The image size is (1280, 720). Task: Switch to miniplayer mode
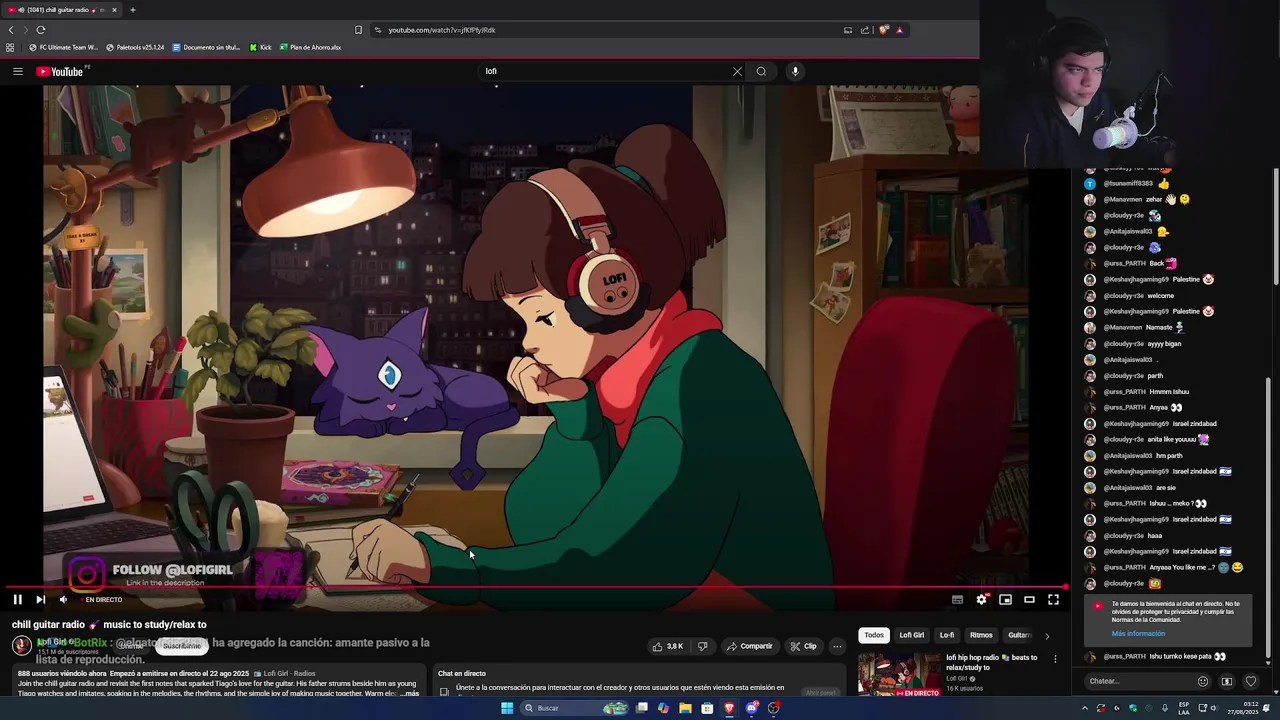1005,599
